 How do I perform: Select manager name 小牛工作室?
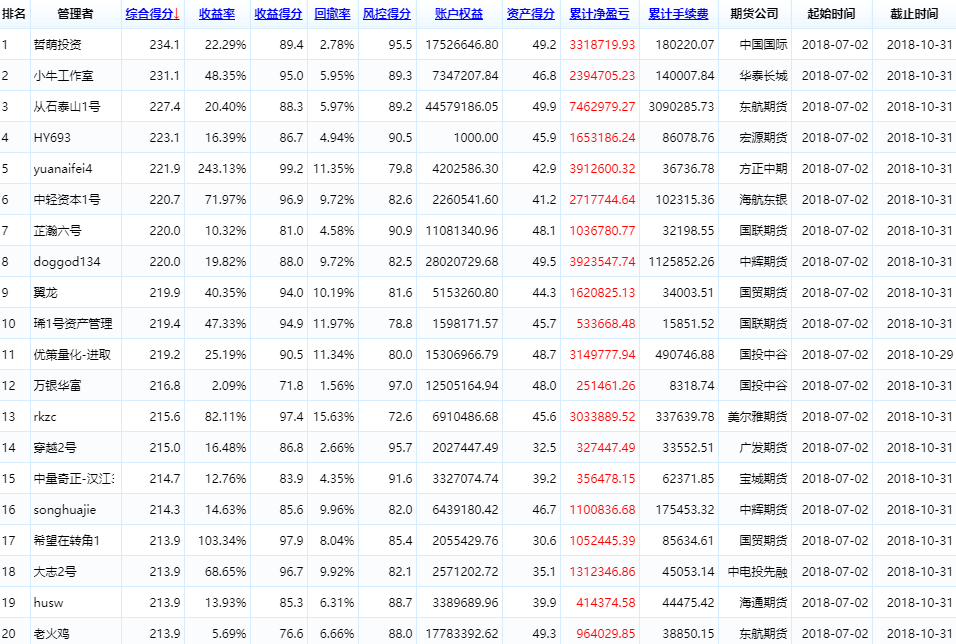pyautogui.click(x=63, y=76)
